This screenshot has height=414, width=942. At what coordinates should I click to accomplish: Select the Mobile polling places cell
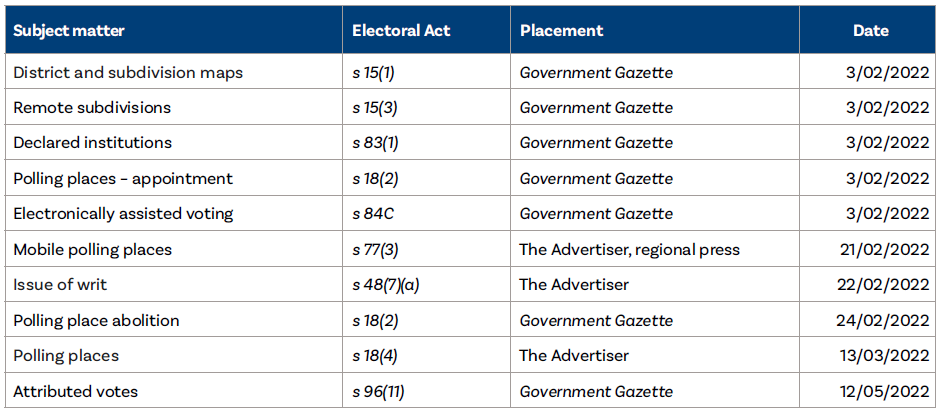[93, 250]
